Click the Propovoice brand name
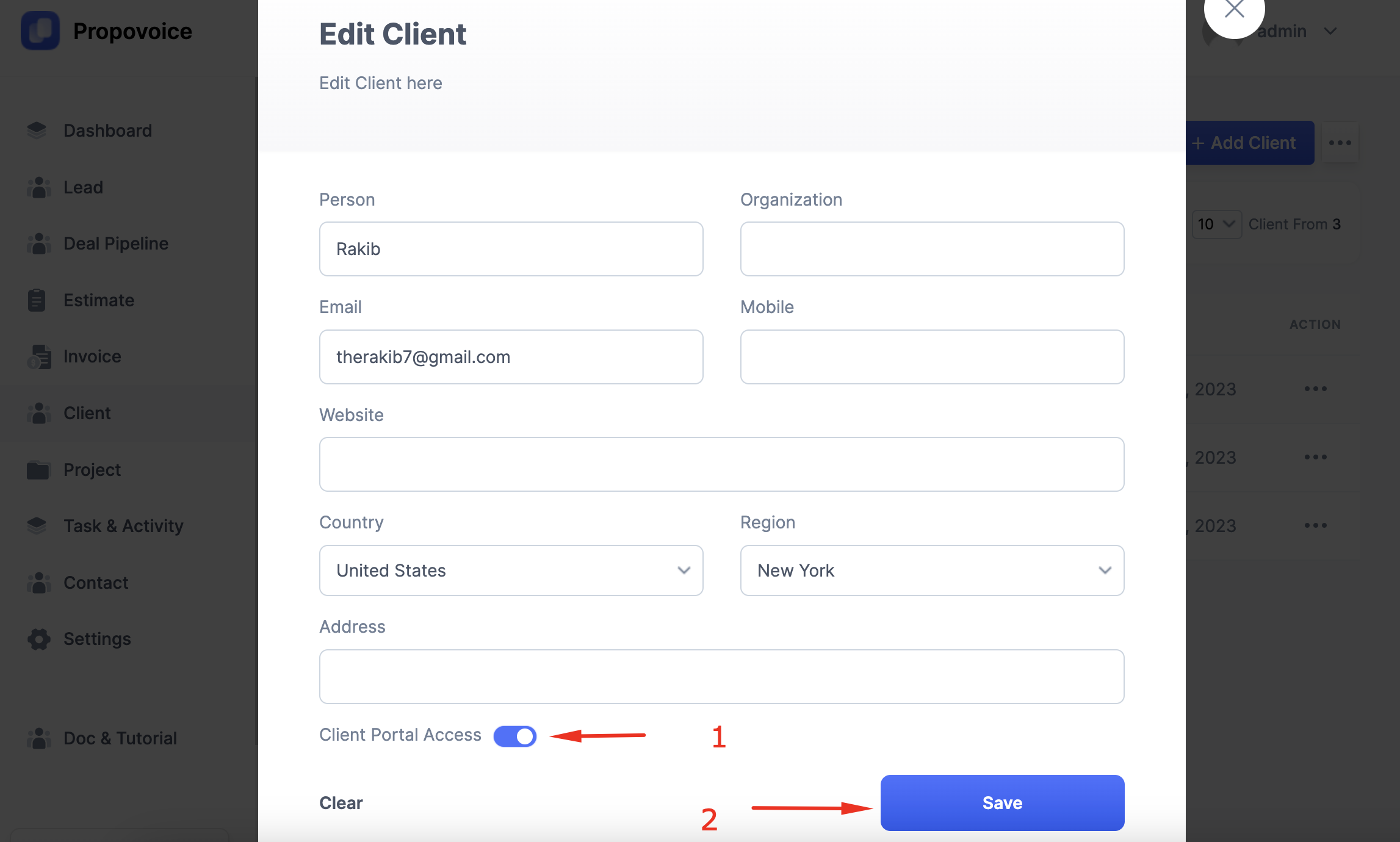 (x=132, y=31)
